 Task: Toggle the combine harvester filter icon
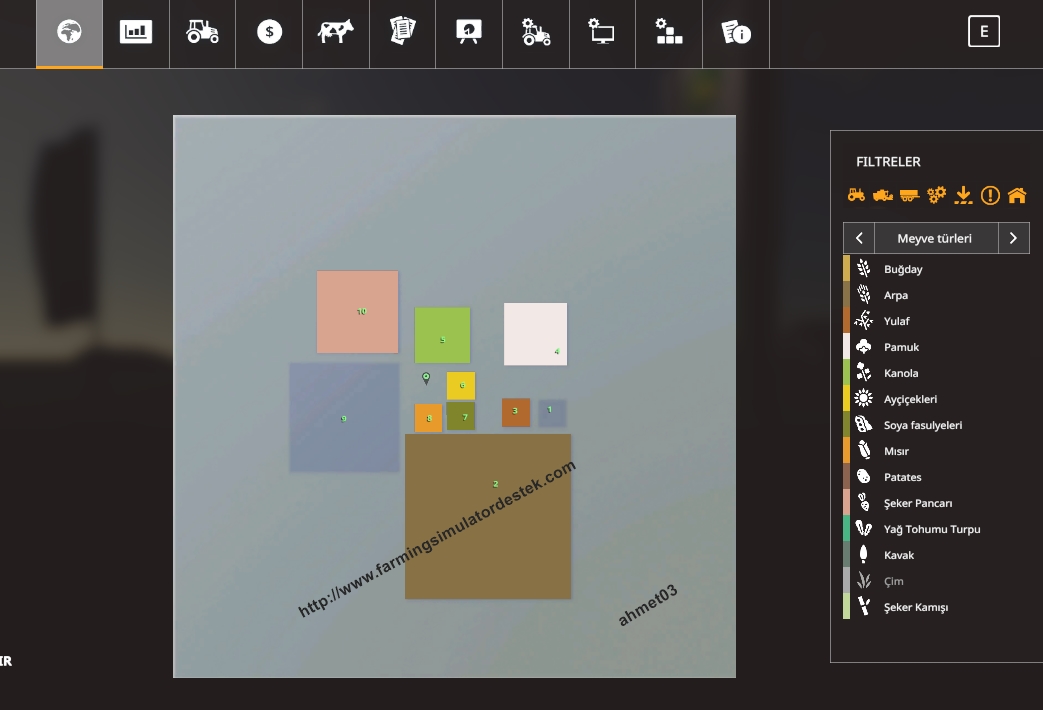coord(883,195)
